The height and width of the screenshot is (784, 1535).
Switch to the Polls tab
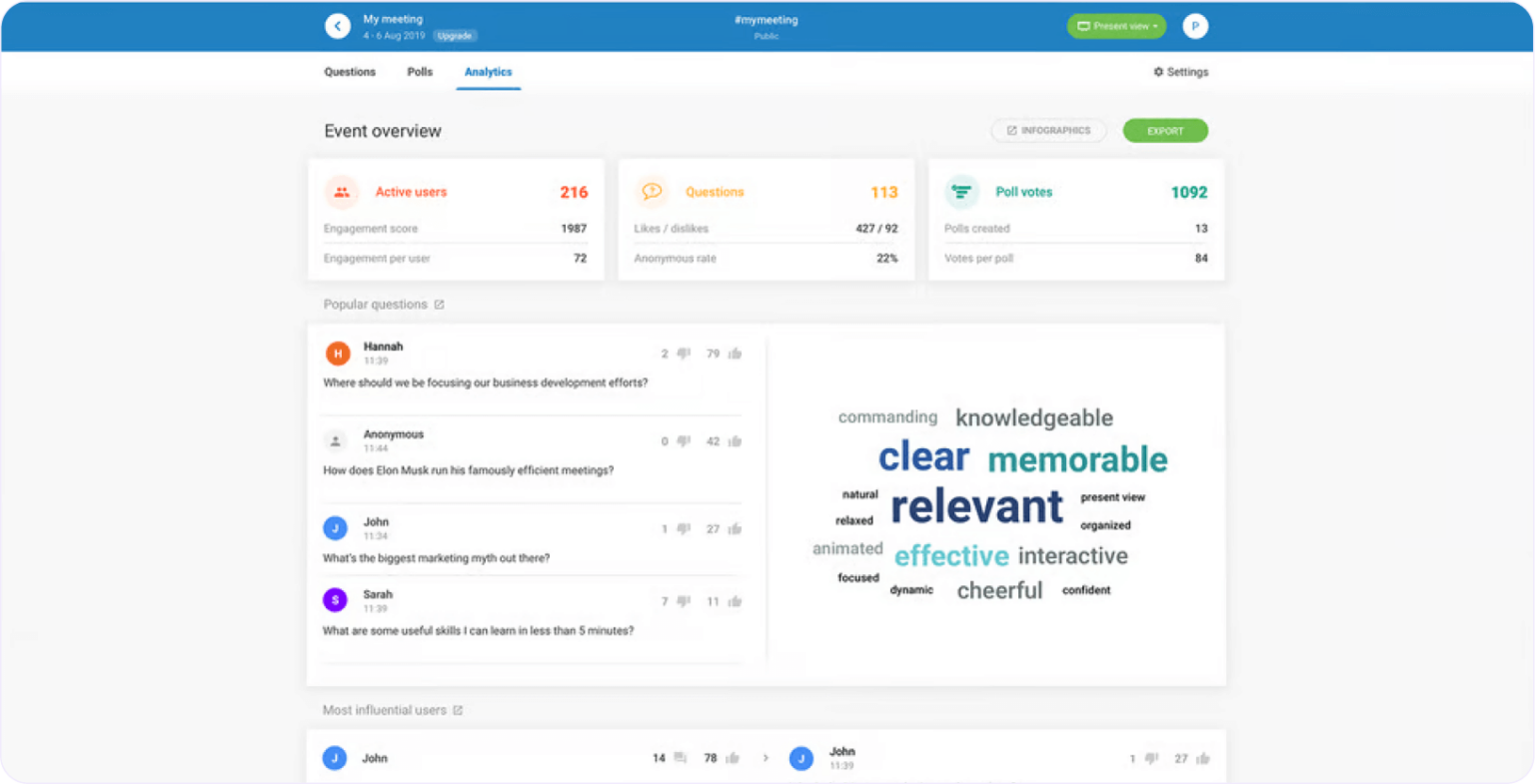point(419,72)
